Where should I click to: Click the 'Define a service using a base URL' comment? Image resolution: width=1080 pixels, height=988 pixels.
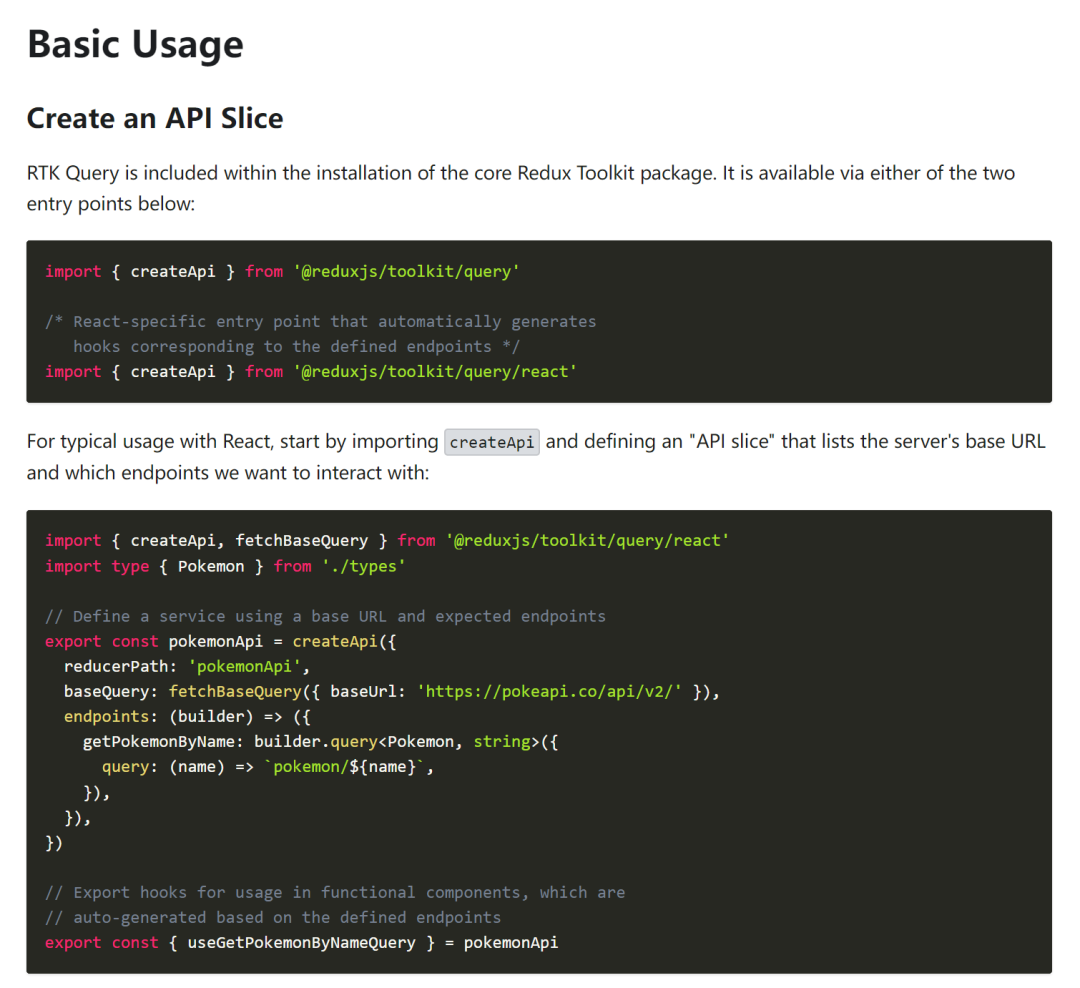pyautogui.click(x=326, y=616)
